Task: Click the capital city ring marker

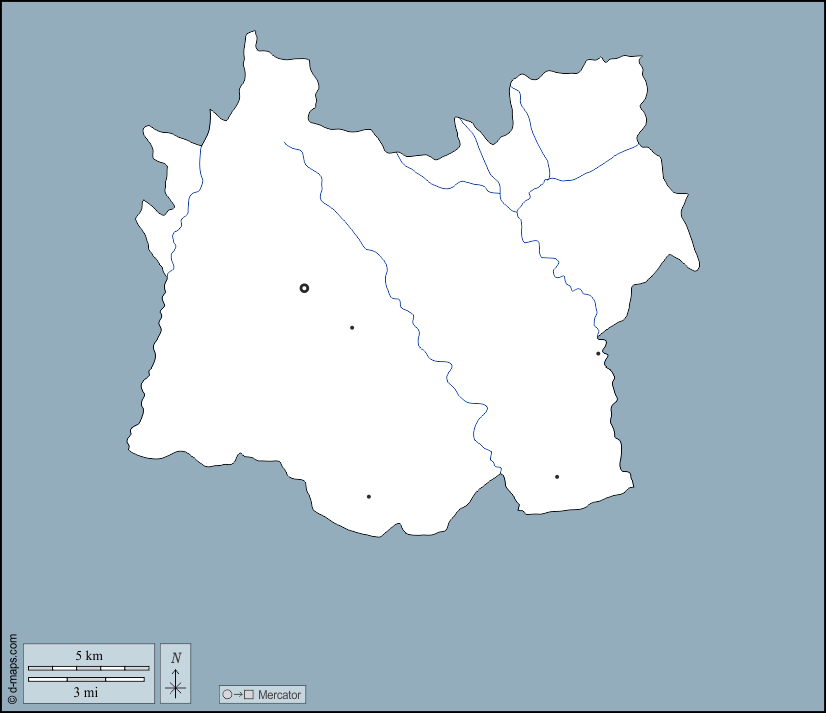Action: (x=304, y=288)
